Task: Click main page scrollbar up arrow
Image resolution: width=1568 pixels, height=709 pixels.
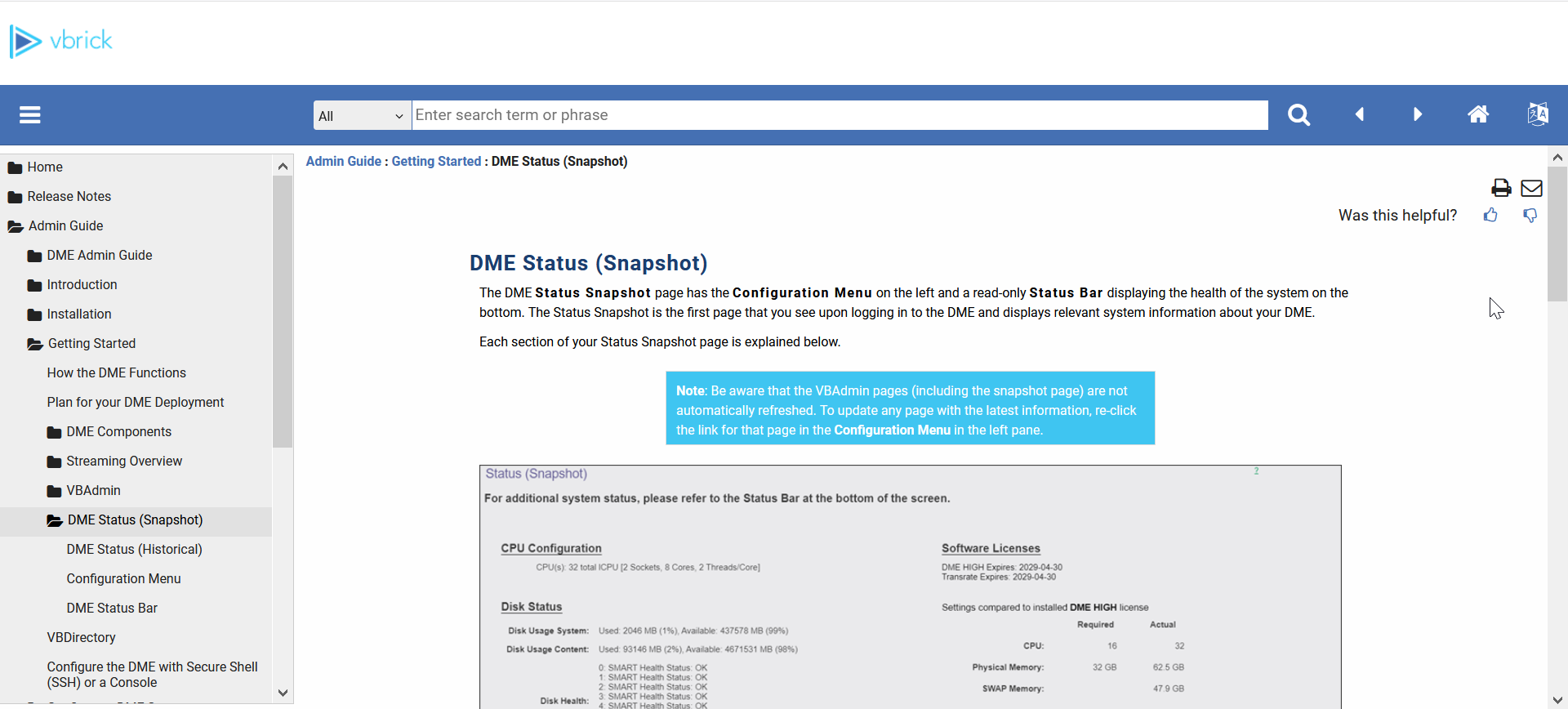Action: (1557, 158)
